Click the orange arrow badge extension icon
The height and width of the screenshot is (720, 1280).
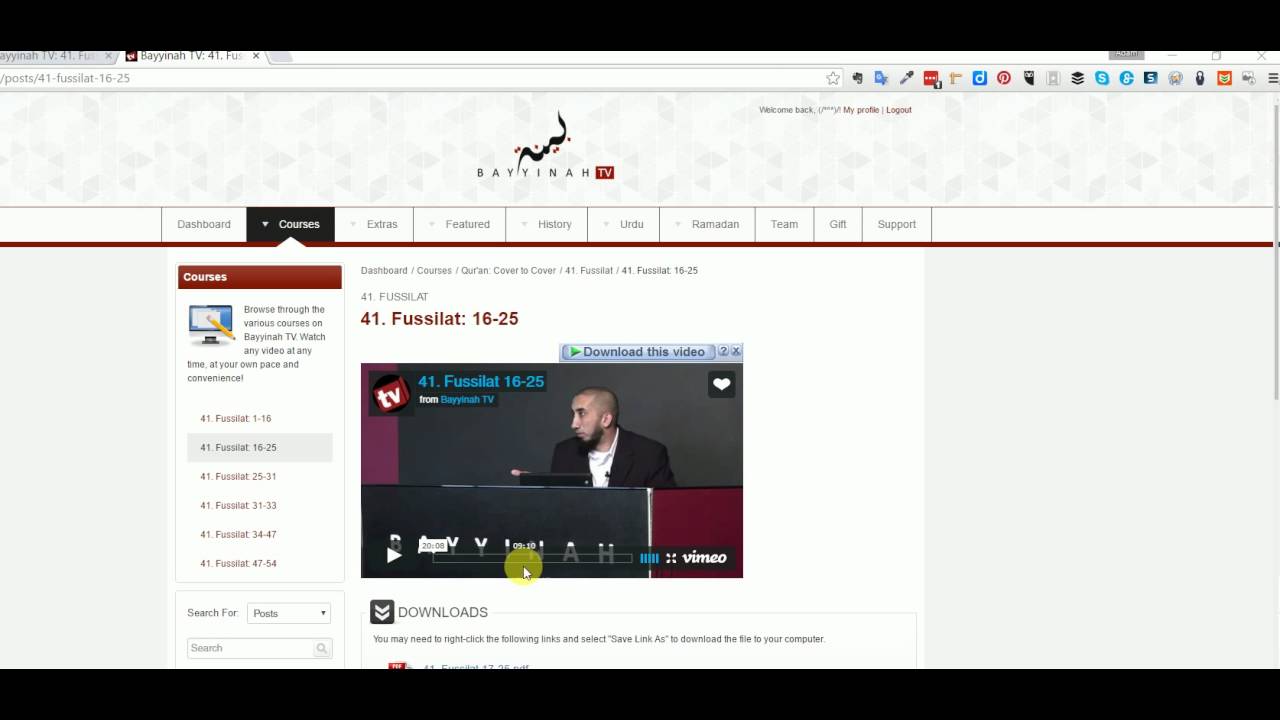tap(1224, 78)
